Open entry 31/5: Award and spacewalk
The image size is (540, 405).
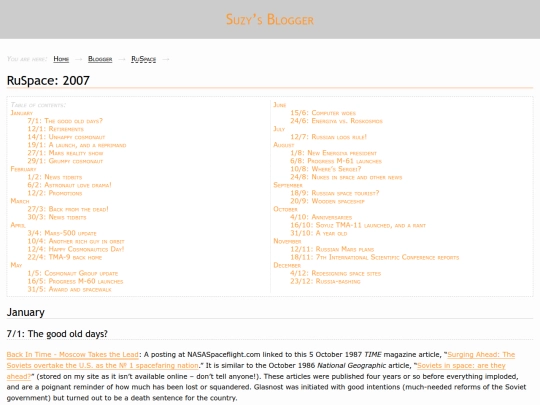69,289
